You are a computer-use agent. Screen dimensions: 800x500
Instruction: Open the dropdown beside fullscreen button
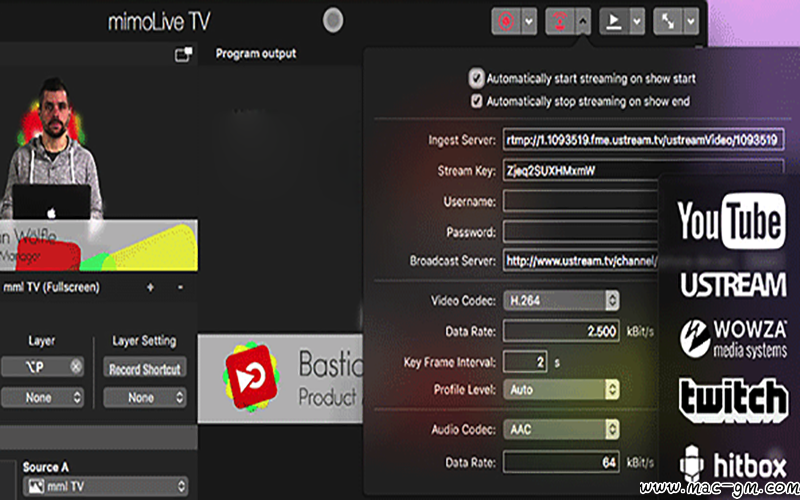(691, 21)
